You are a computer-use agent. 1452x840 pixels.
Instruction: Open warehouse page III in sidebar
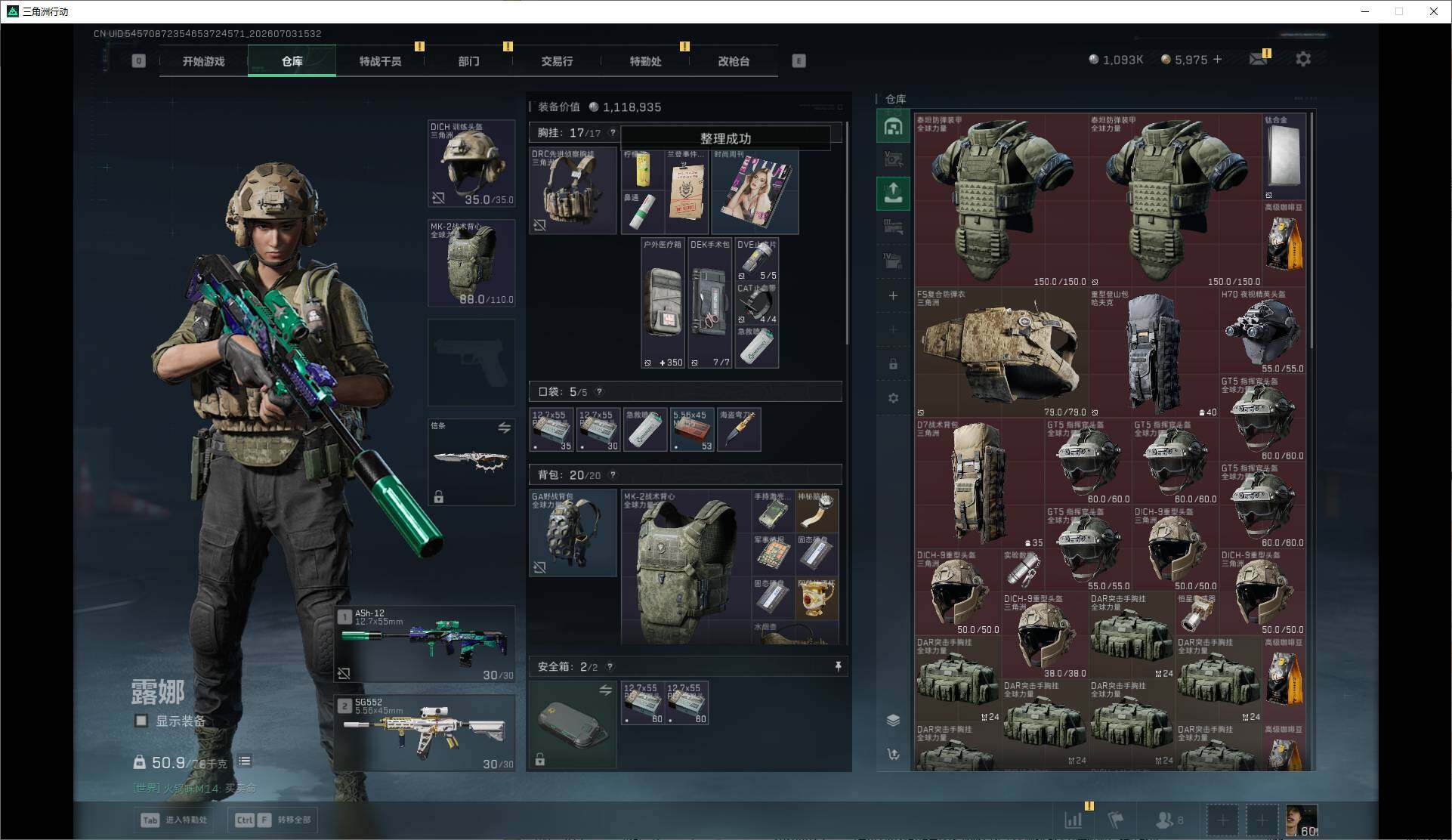click(x=893, y=227)
